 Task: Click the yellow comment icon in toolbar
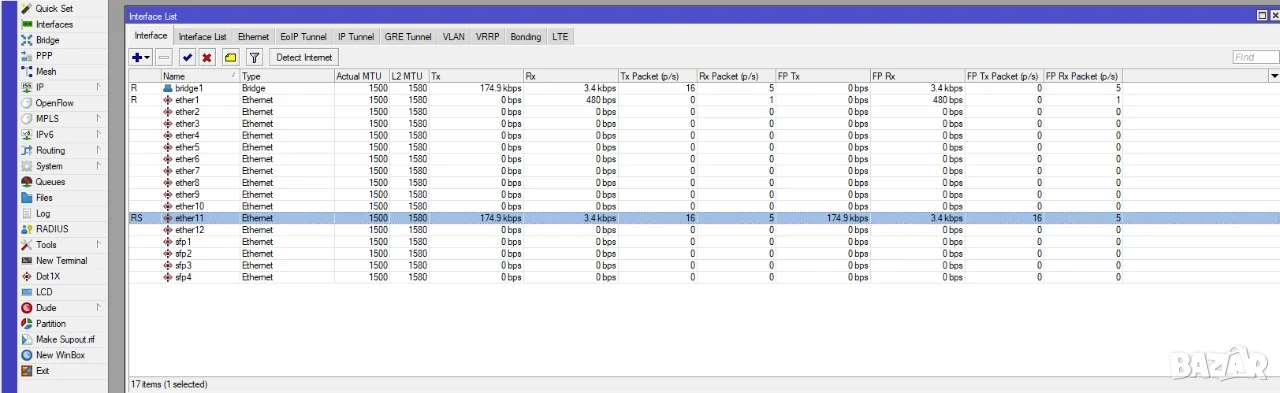(231, 58)
